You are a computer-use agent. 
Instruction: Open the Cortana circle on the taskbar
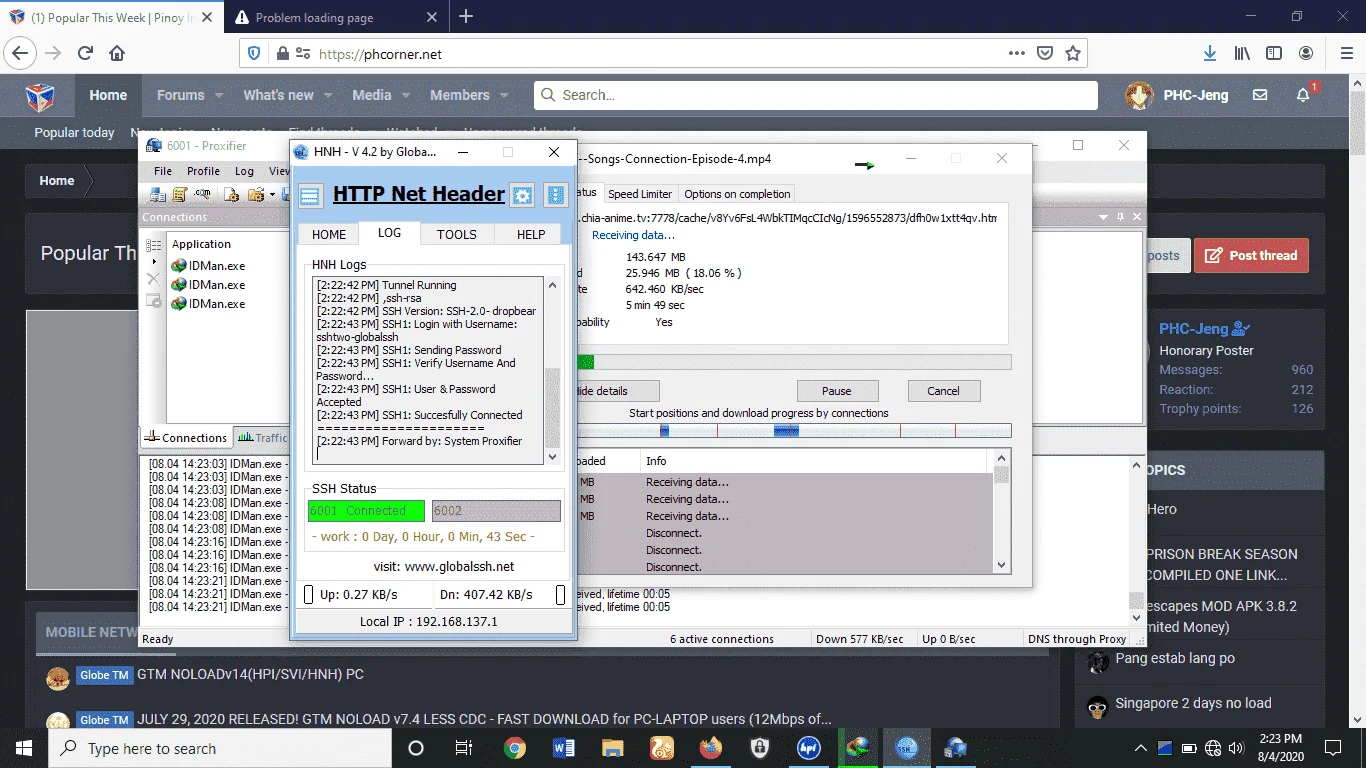[x=416, y=748]
